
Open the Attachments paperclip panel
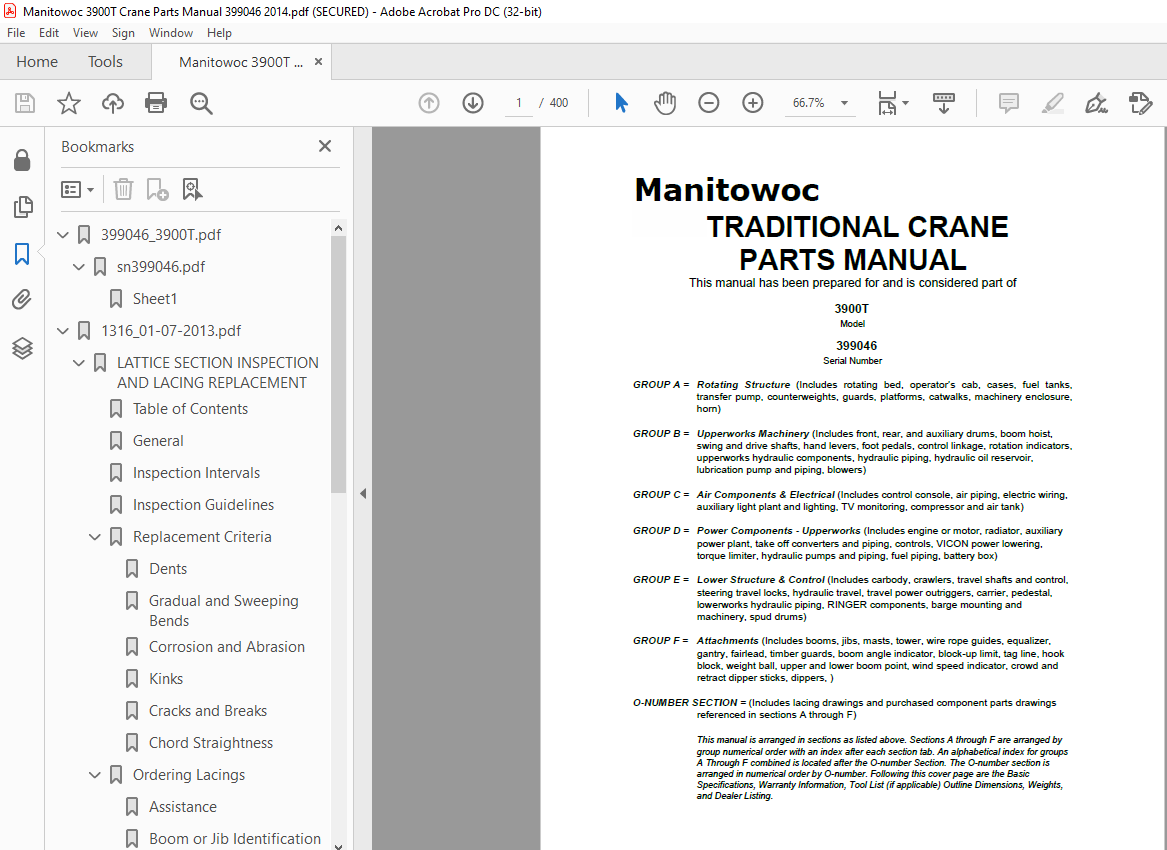(x=22, y=300)
